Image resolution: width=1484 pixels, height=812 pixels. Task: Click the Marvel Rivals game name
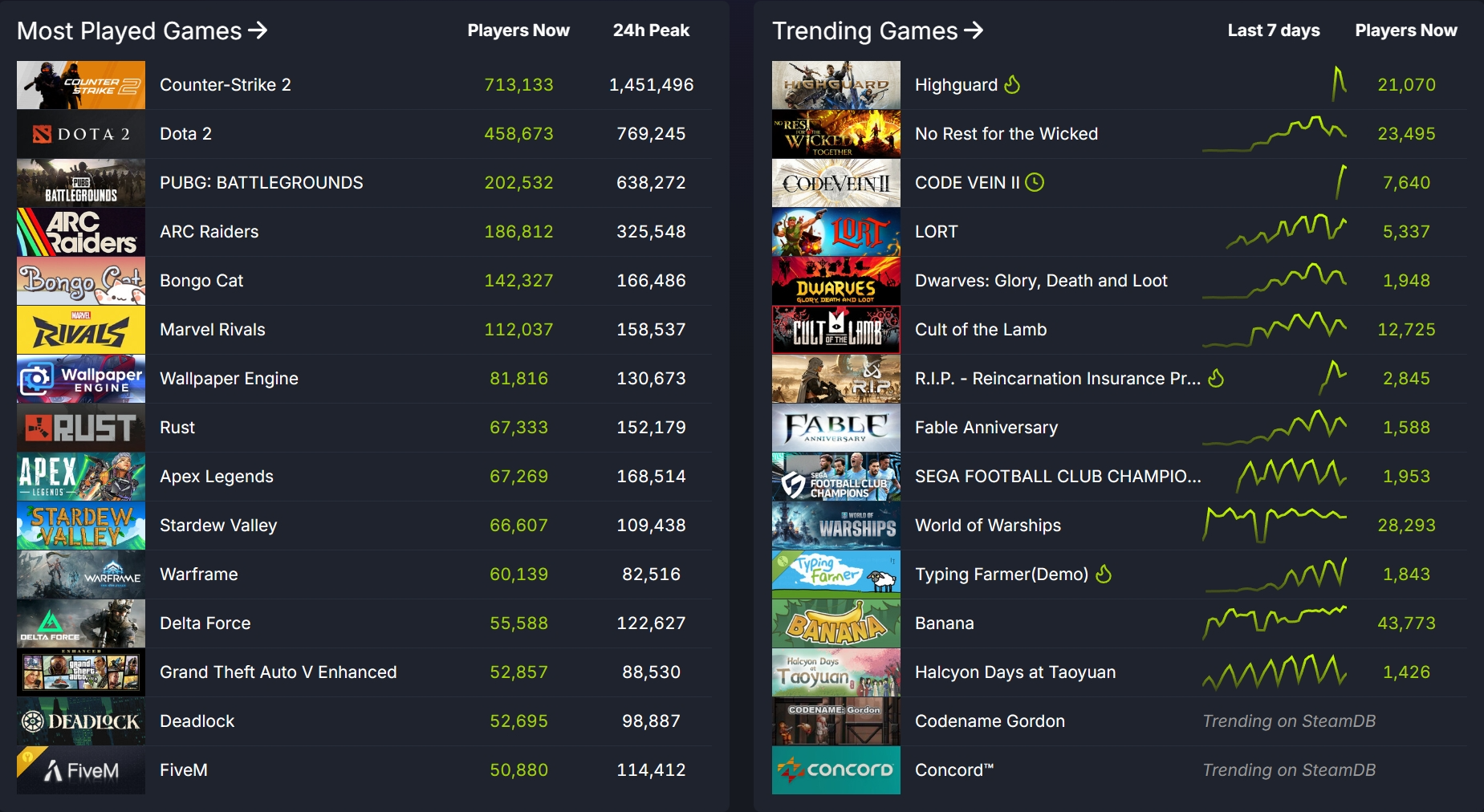213,330
